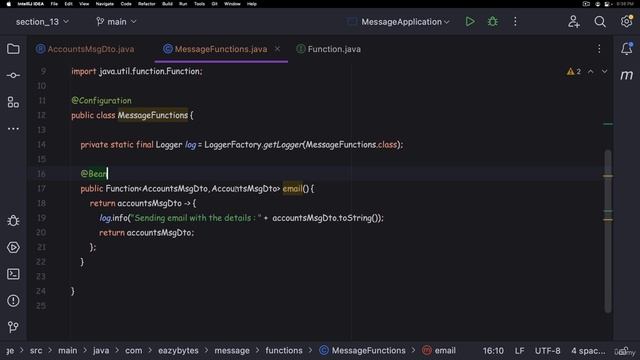This screenshot has height=360, width=640.
Task: Switch to AccountsMsgDto.java tab
Action: pos(85,49)
